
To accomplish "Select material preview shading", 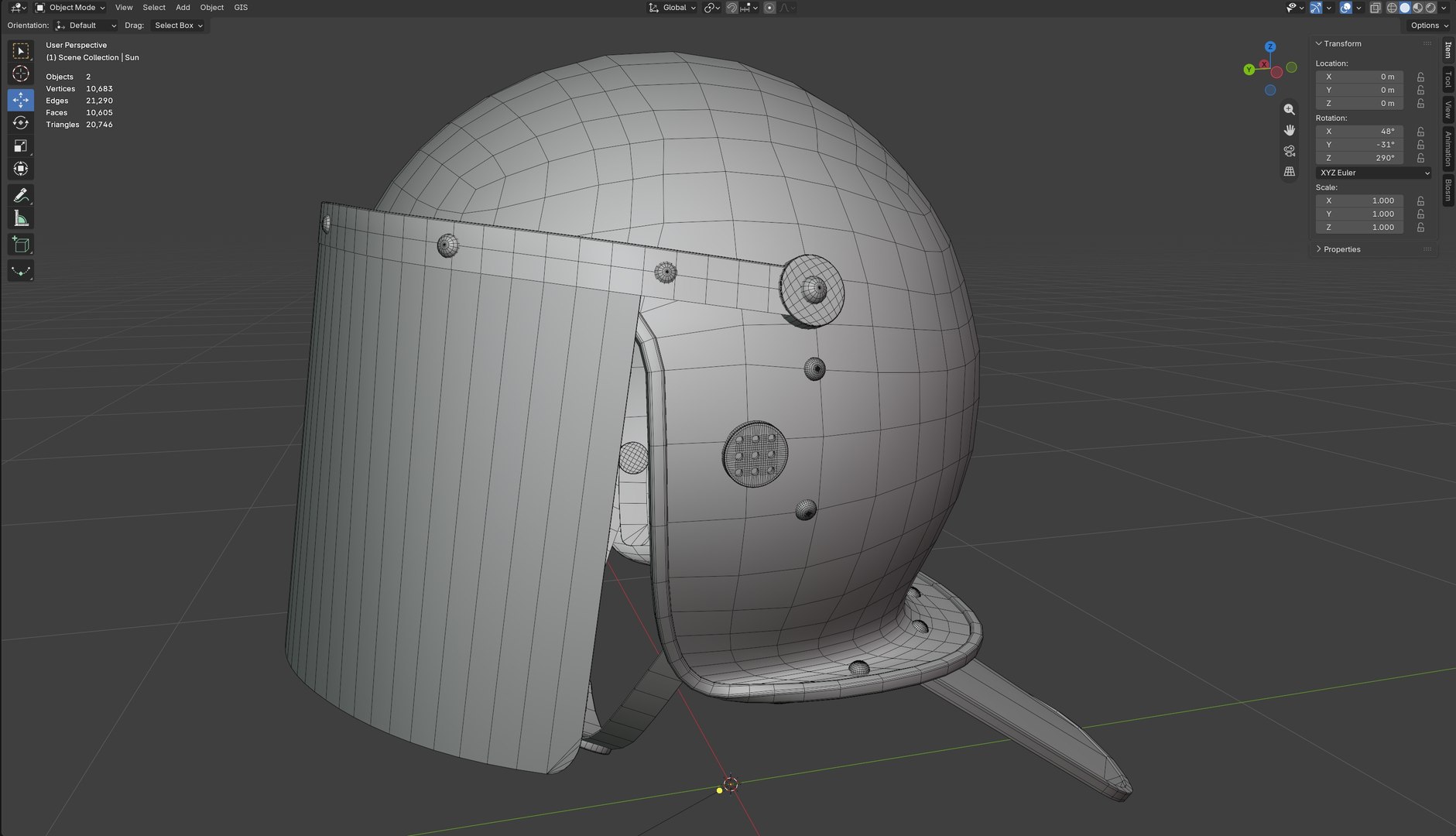I will [1417, 8].
